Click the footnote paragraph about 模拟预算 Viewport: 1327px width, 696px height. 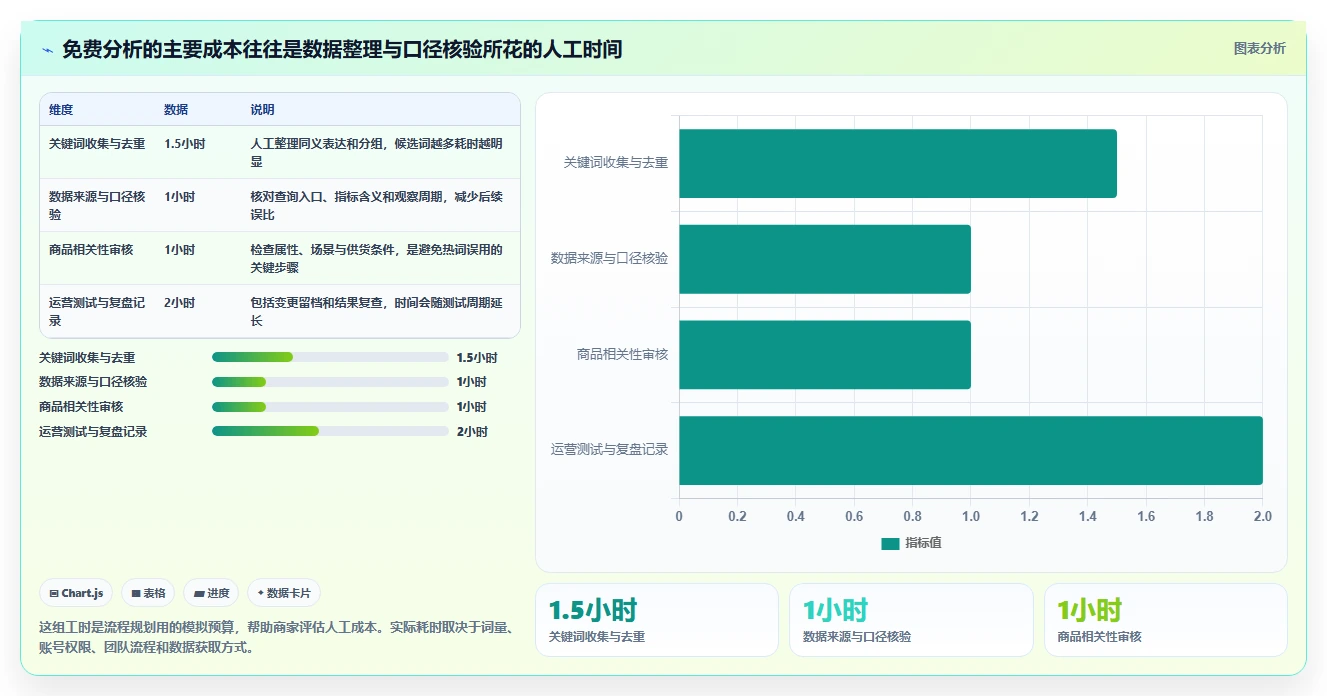click(x=278, y=637)
